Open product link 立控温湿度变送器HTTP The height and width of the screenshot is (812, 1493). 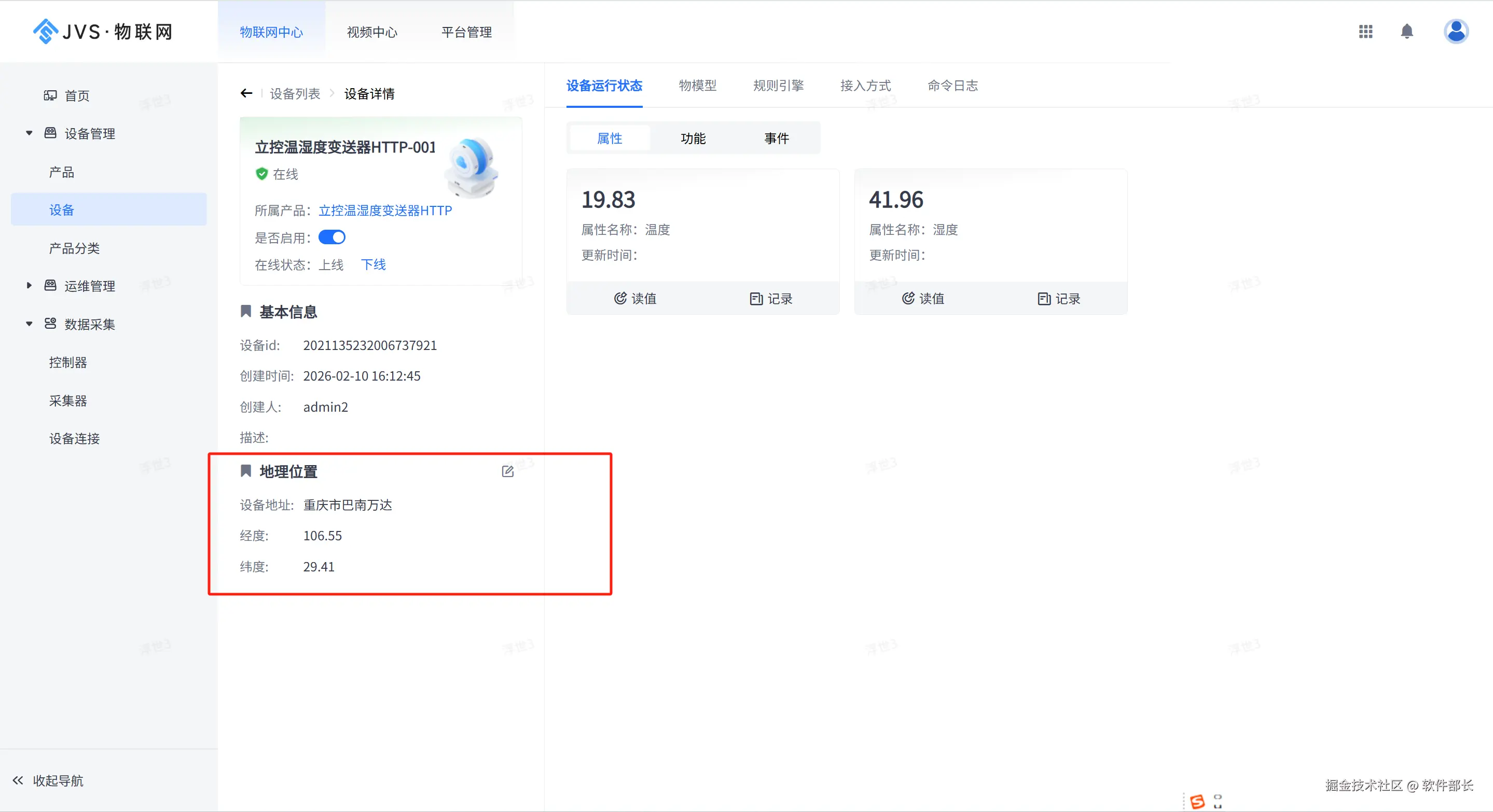(x=385, y=210)
